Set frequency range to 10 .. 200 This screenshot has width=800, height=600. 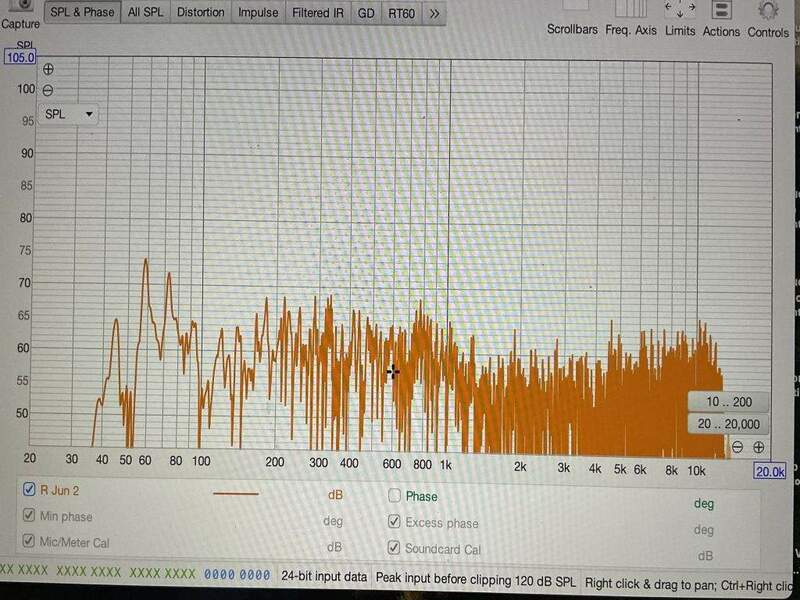click(729, 402)
